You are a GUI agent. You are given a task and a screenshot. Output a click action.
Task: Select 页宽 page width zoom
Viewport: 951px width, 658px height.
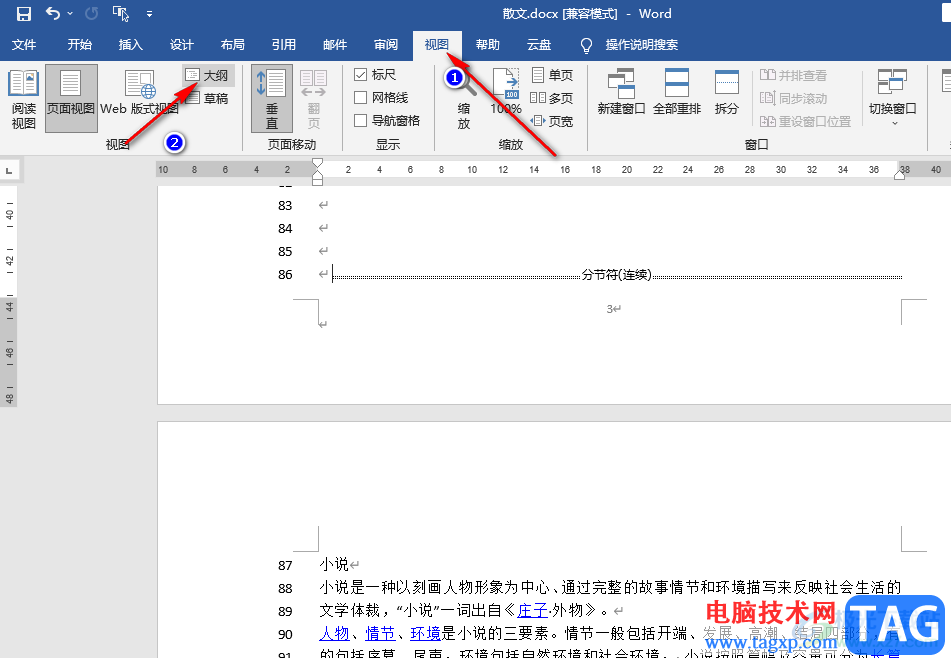point(552,121)
